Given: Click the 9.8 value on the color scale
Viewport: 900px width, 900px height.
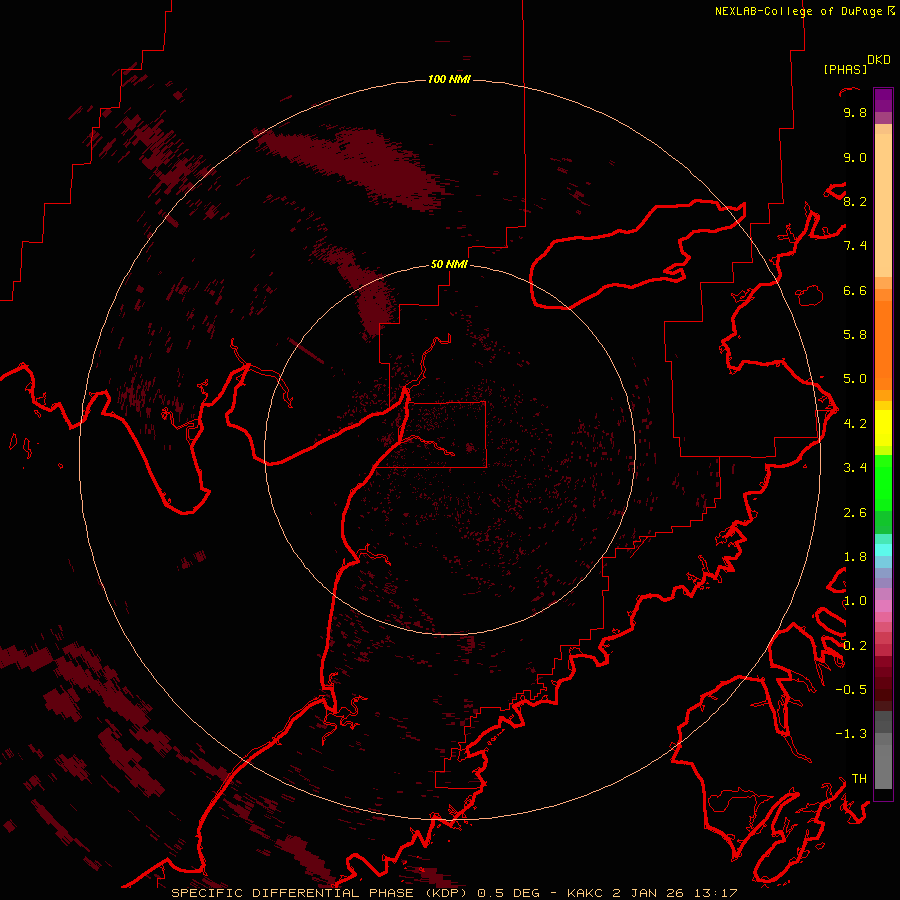Looking at the screenshot, I should click(x=855, y=112).
